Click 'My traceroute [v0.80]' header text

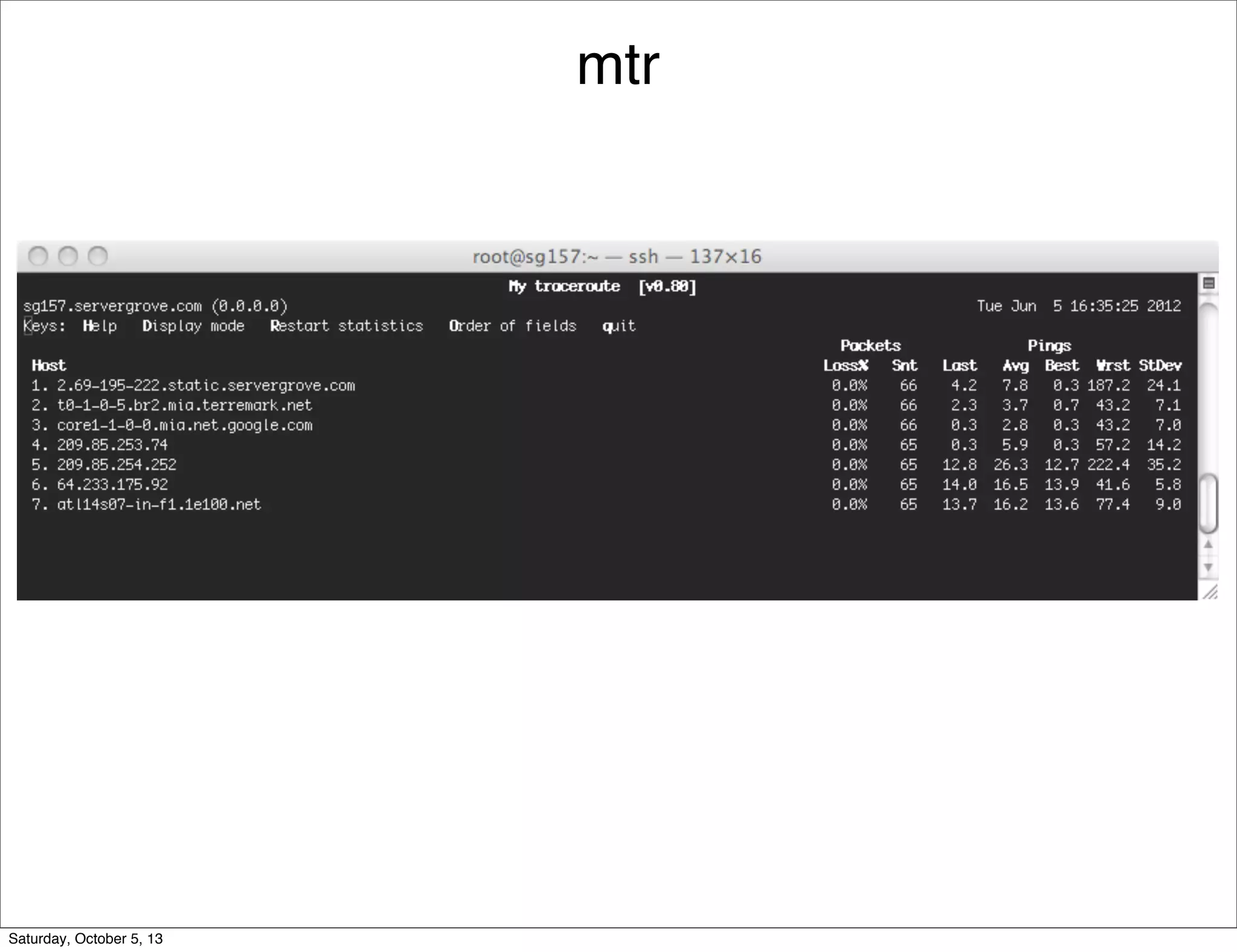603,286
